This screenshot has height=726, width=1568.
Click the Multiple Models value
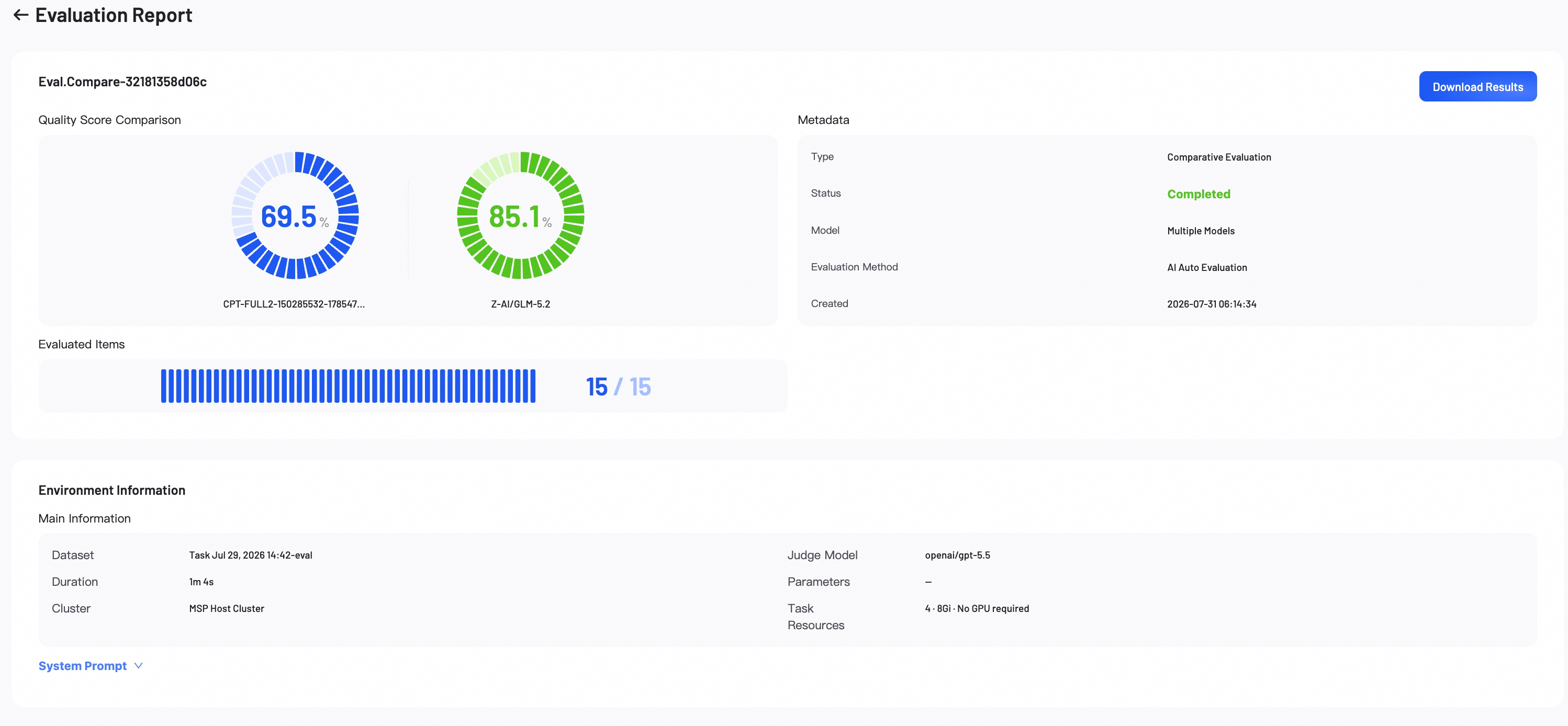coord(1201,231)
